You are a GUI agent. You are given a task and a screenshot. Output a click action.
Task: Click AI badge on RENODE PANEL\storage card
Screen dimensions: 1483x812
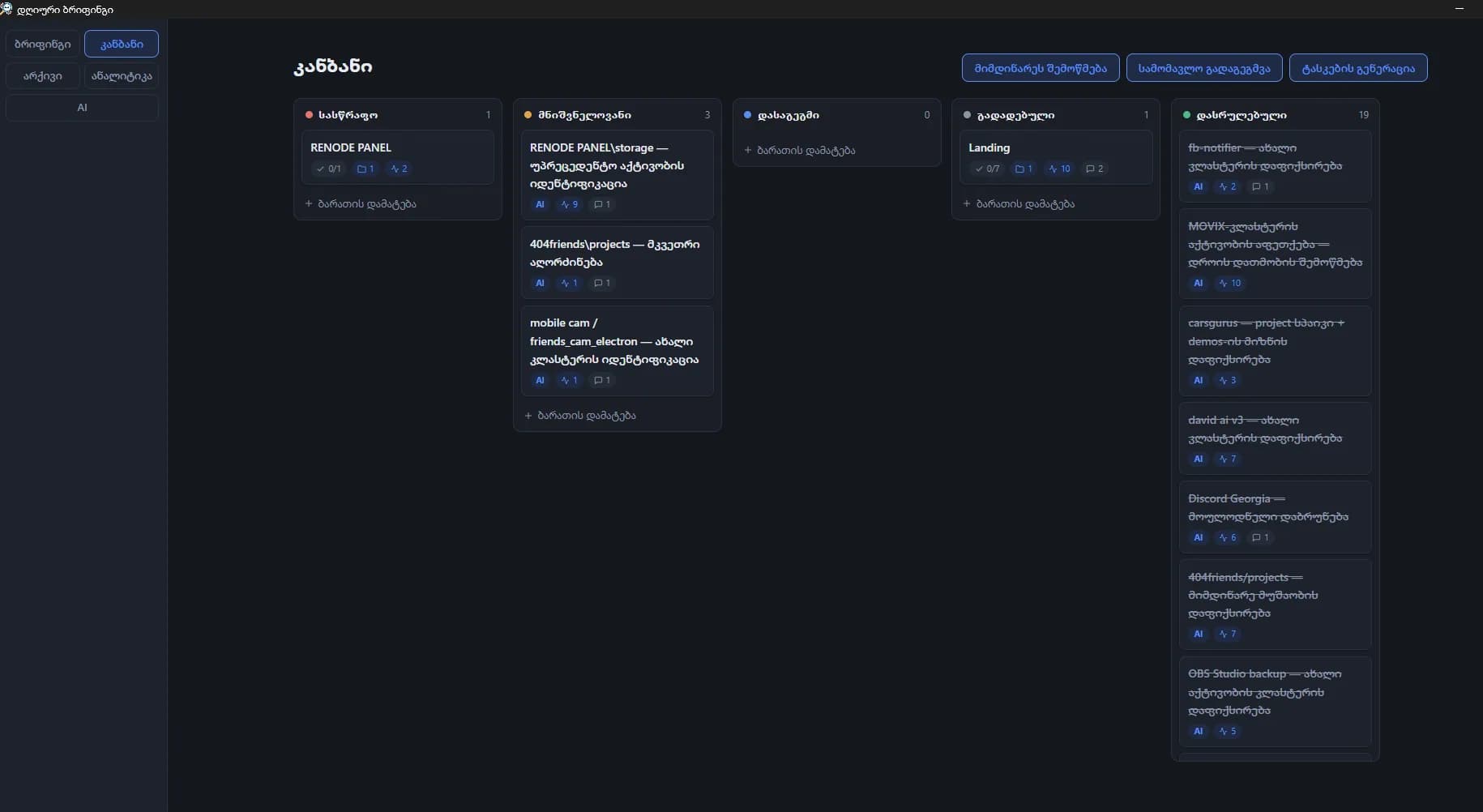[x=541, y=204]
